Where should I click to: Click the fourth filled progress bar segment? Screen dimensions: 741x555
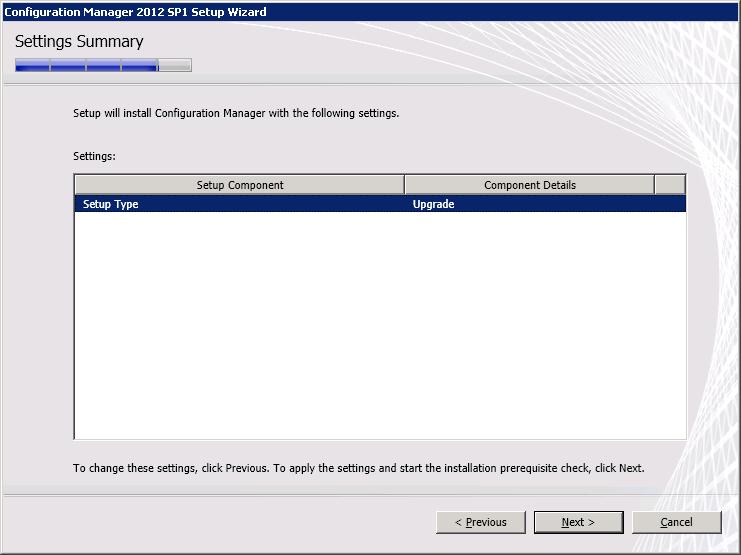pos(140,66)
